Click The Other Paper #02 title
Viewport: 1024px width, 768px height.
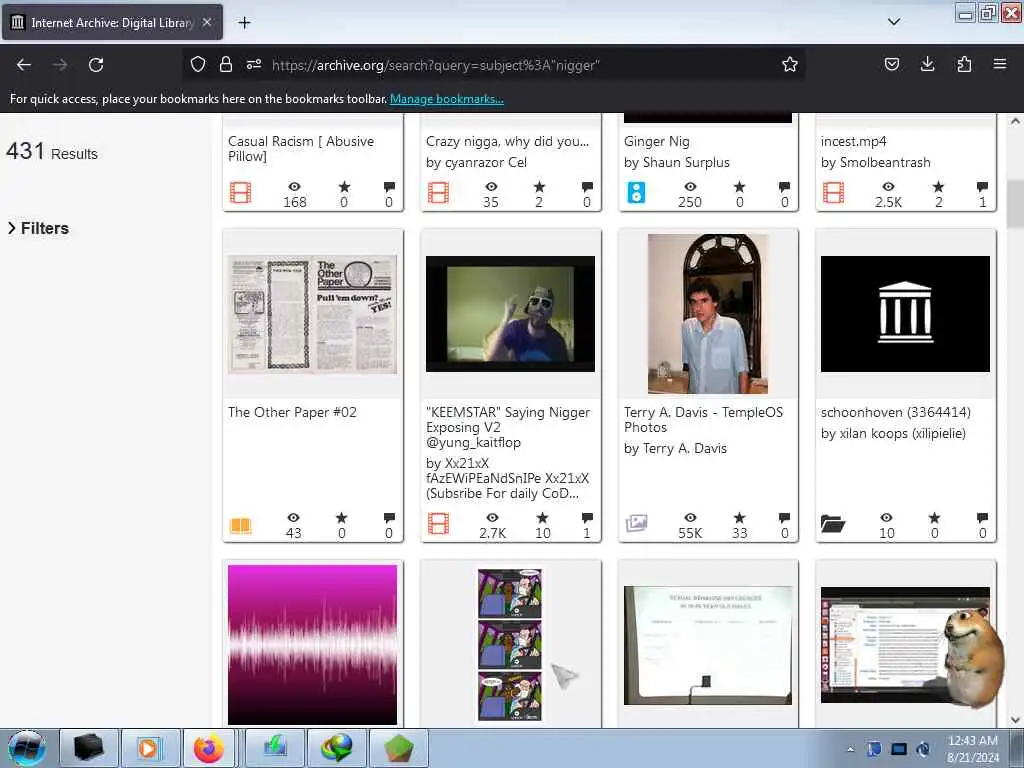[x=292, y=412]
